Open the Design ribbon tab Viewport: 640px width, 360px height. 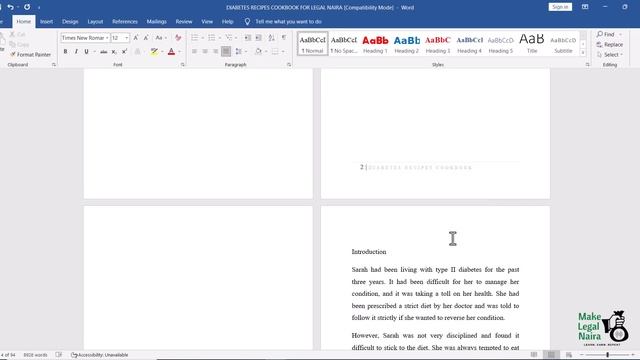[70, 22]
